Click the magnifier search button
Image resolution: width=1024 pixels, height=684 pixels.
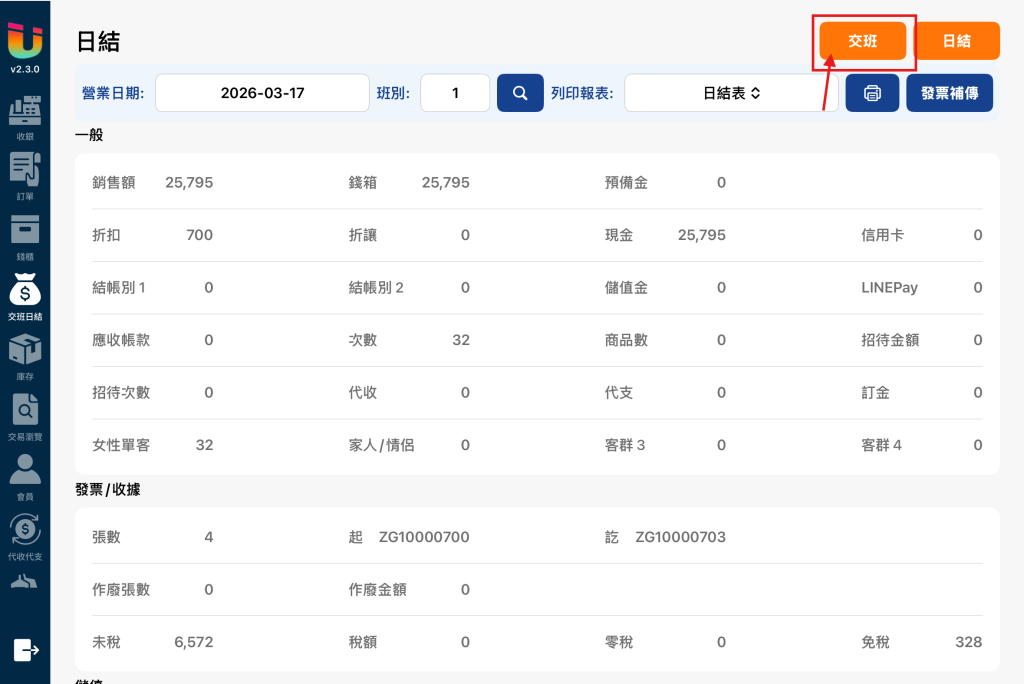[x=520, y=93]
